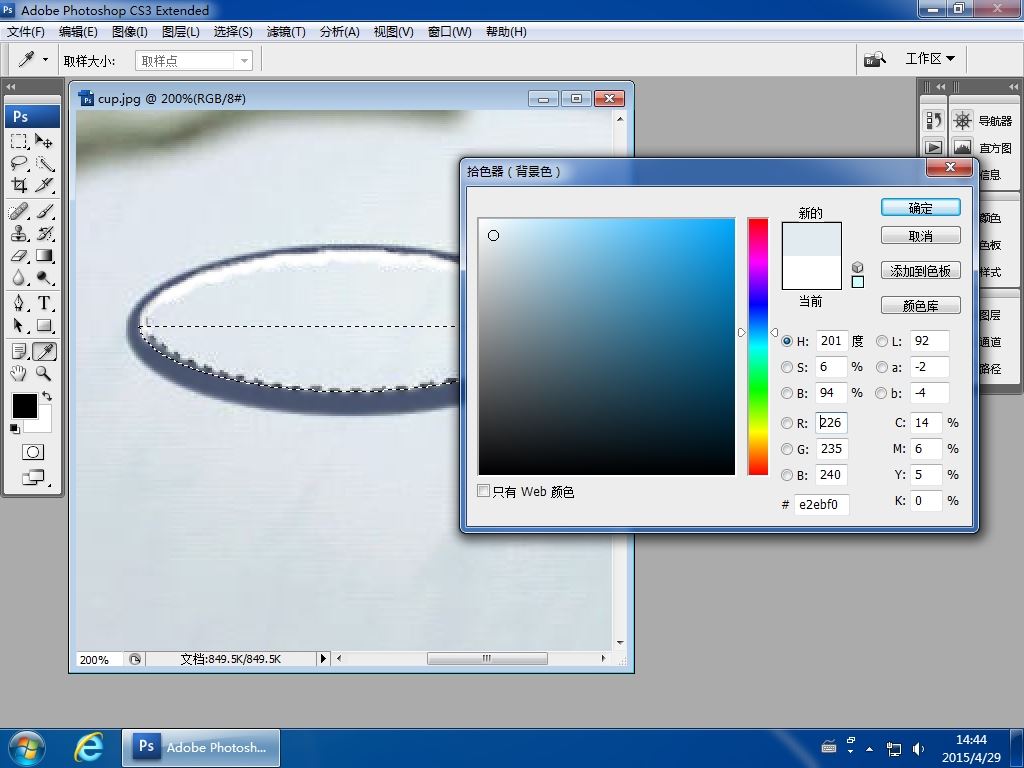Expand the toolbox double-arrow

click(x=10, y=86)
